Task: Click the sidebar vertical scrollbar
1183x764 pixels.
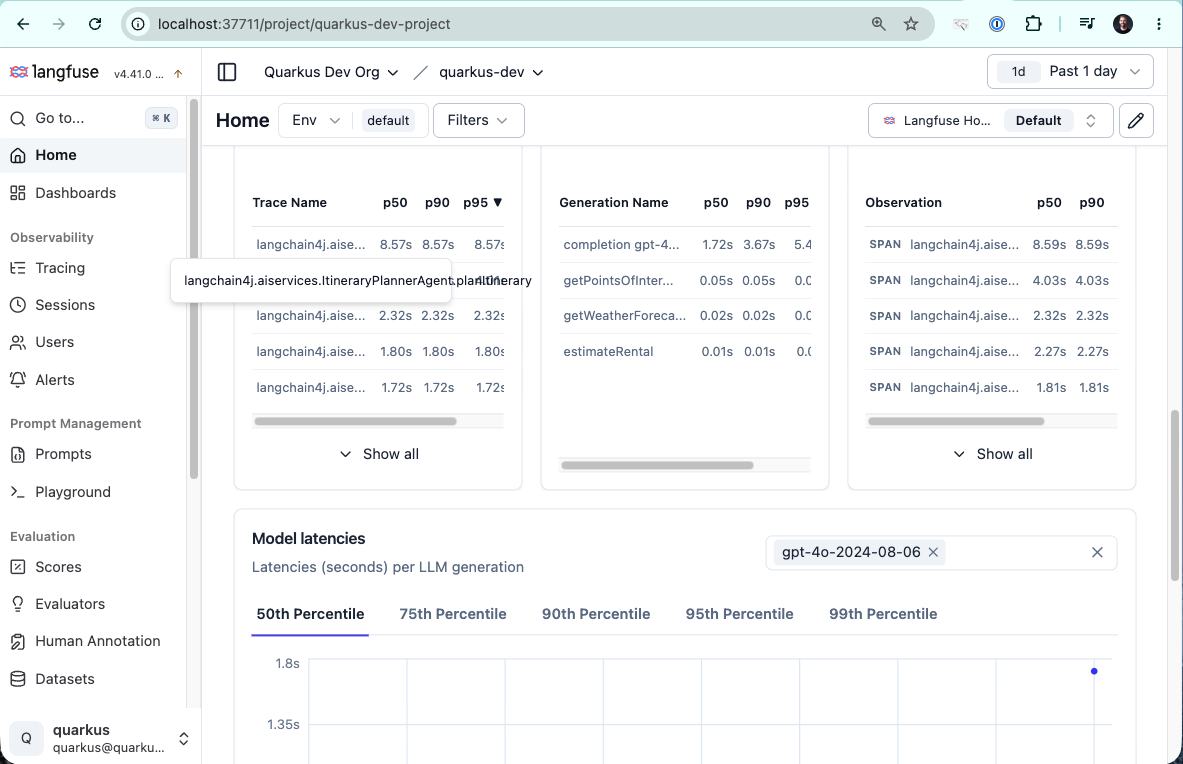Action: [193, 290]
